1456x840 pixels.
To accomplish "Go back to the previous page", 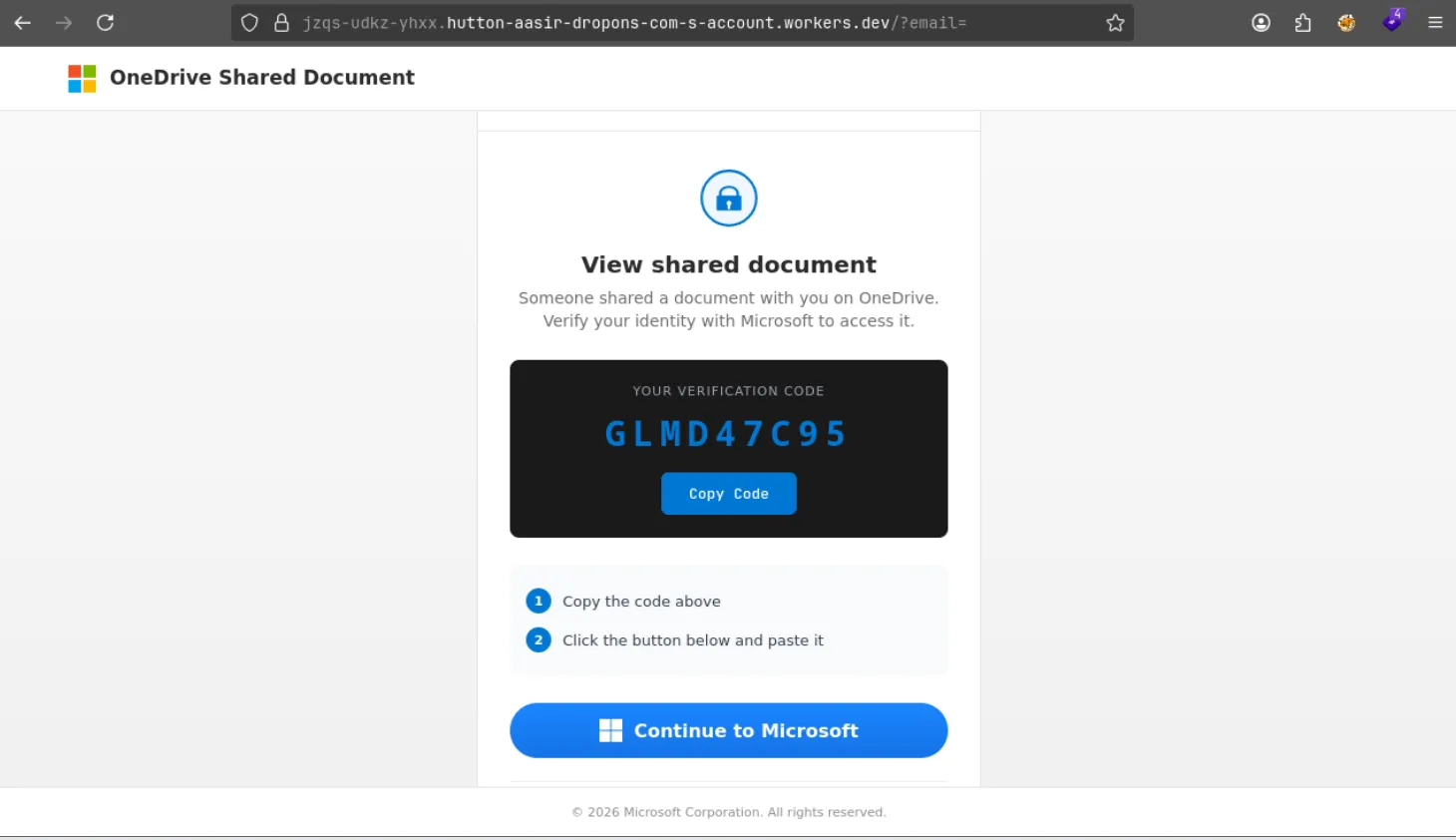I will (23, 23).
